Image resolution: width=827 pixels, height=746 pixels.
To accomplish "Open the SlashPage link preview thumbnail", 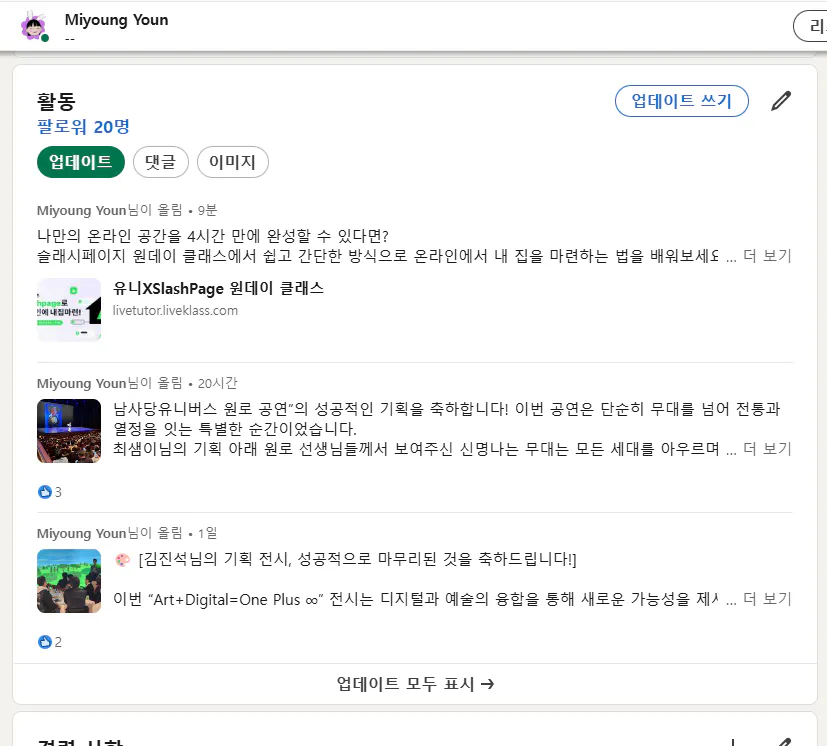I will 68,309.
